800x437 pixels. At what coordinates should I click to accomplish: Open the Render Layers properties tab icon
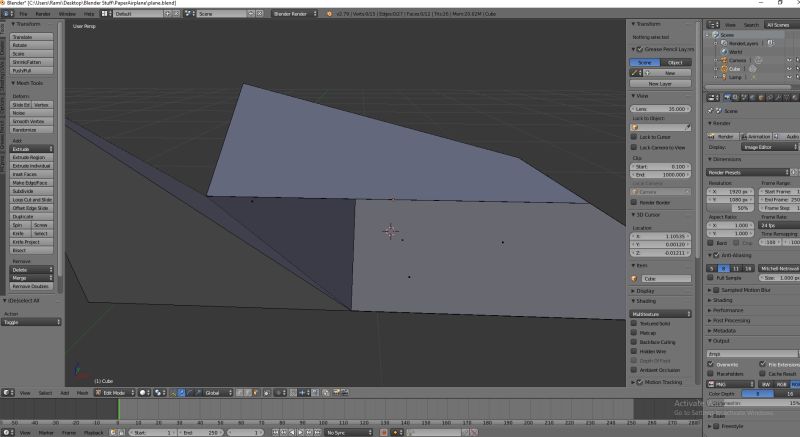coord(735,97)
